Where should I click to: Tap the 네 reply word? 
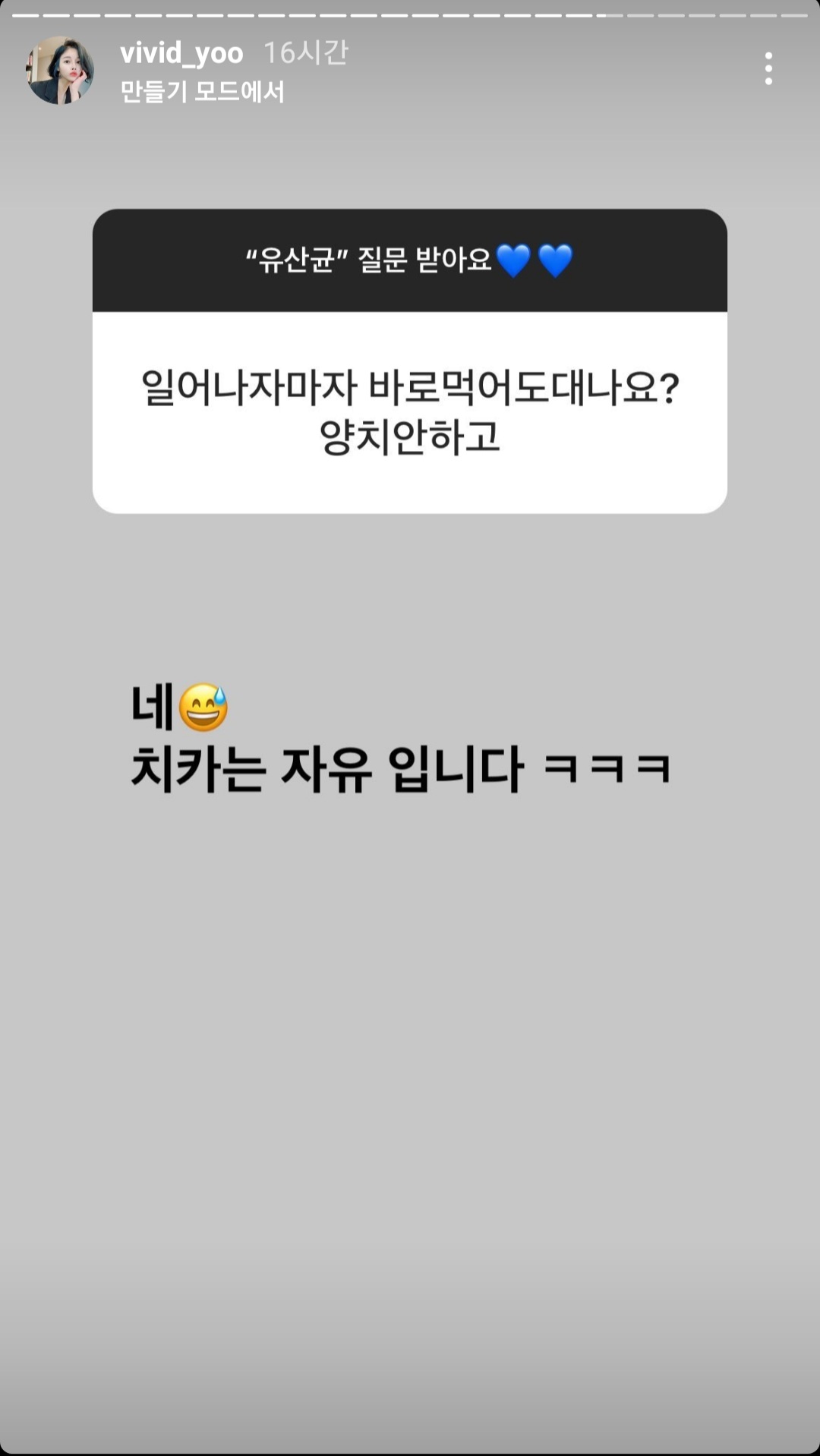153,707
